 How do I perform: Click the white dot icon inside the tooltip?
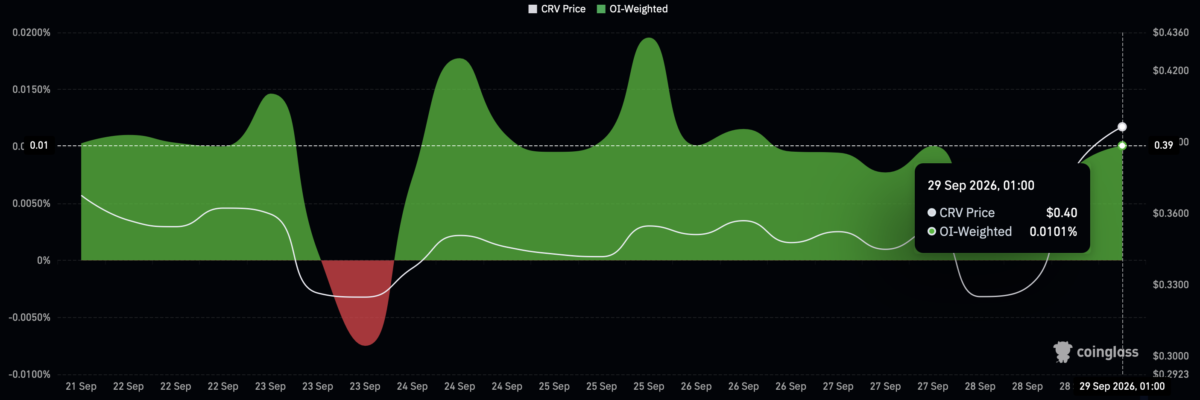(x=932, y=212)
